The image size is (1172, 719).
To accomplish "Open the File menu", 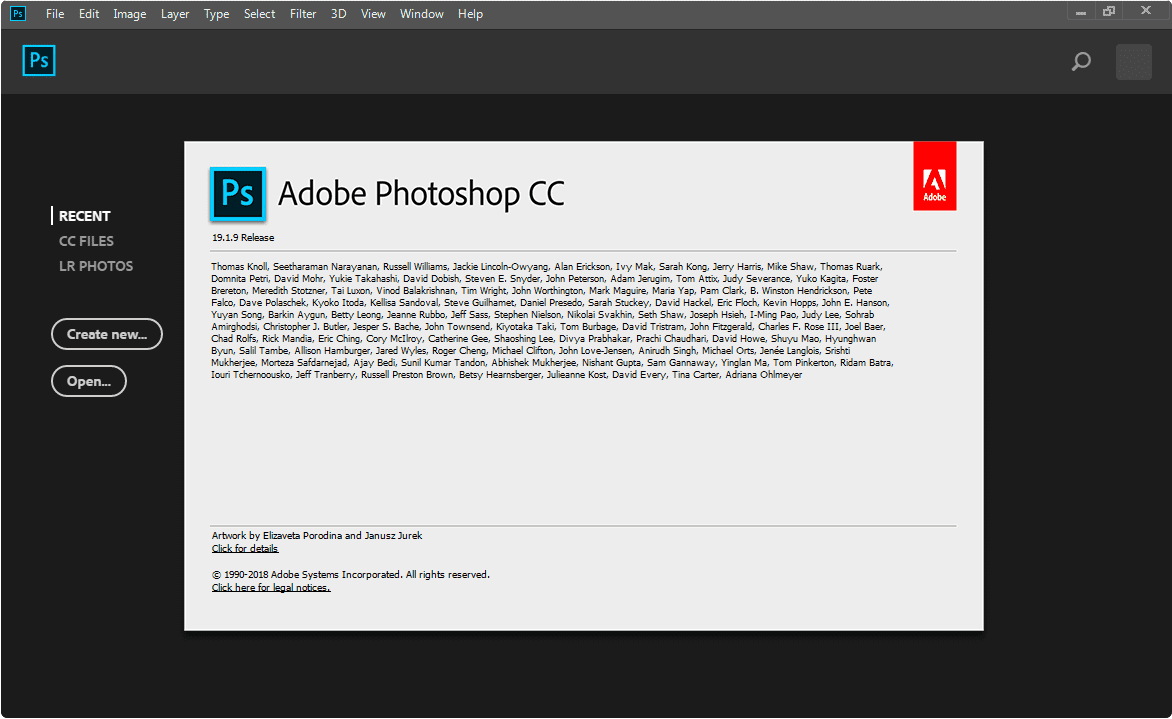I will click(55, 13).
